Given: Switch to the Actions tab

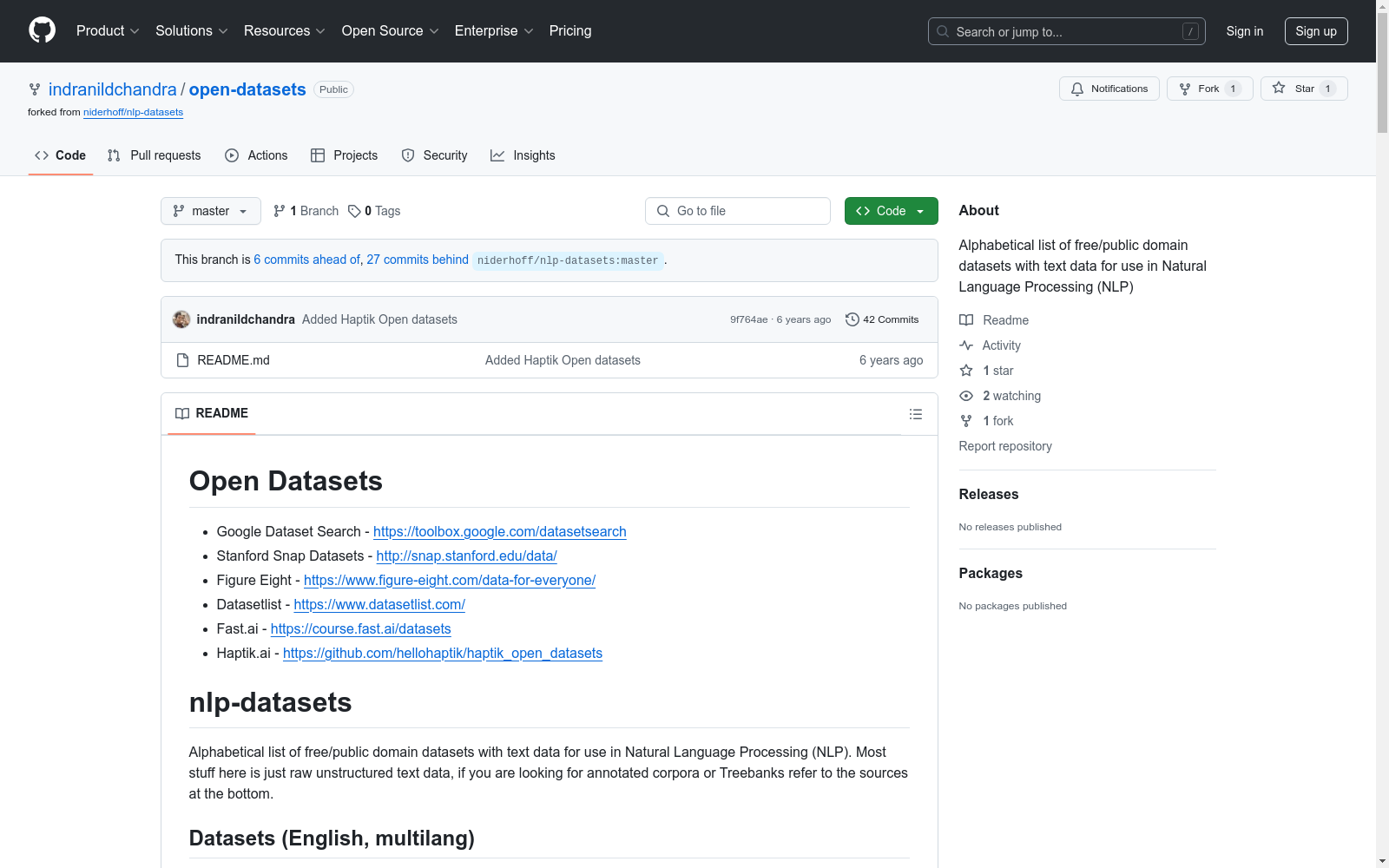Looking at the screenshot, I should point(256,155).
